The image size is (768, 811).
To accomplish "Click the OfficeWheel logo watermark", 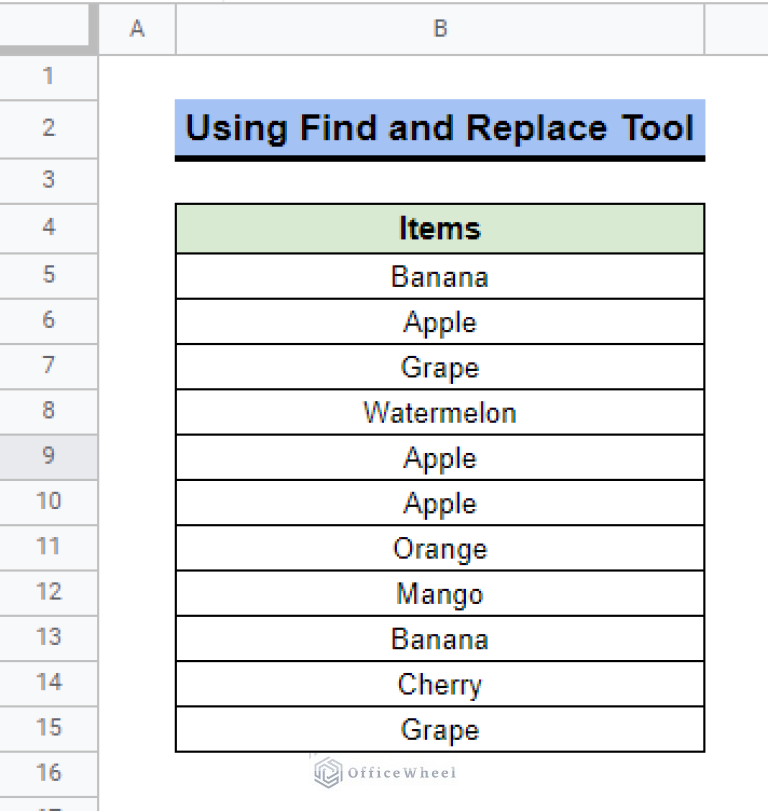I will pyautogui.click(x=385, y=772).
